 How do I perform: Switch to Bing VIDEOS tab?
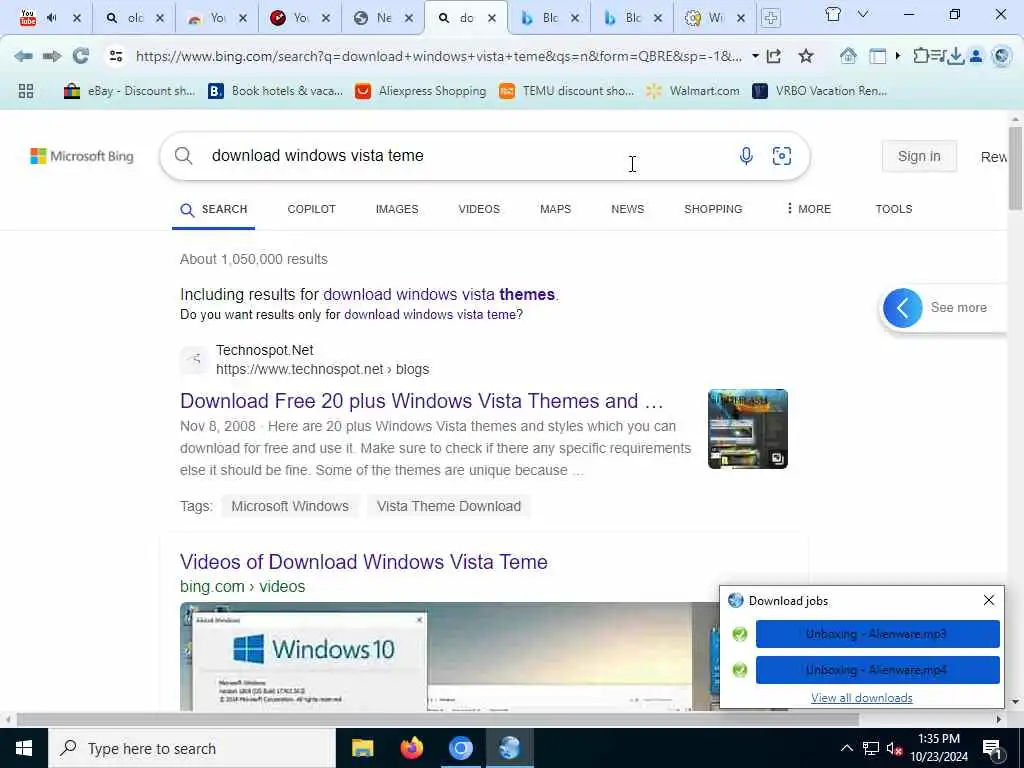pyautogui.click(x=479, y=209)
